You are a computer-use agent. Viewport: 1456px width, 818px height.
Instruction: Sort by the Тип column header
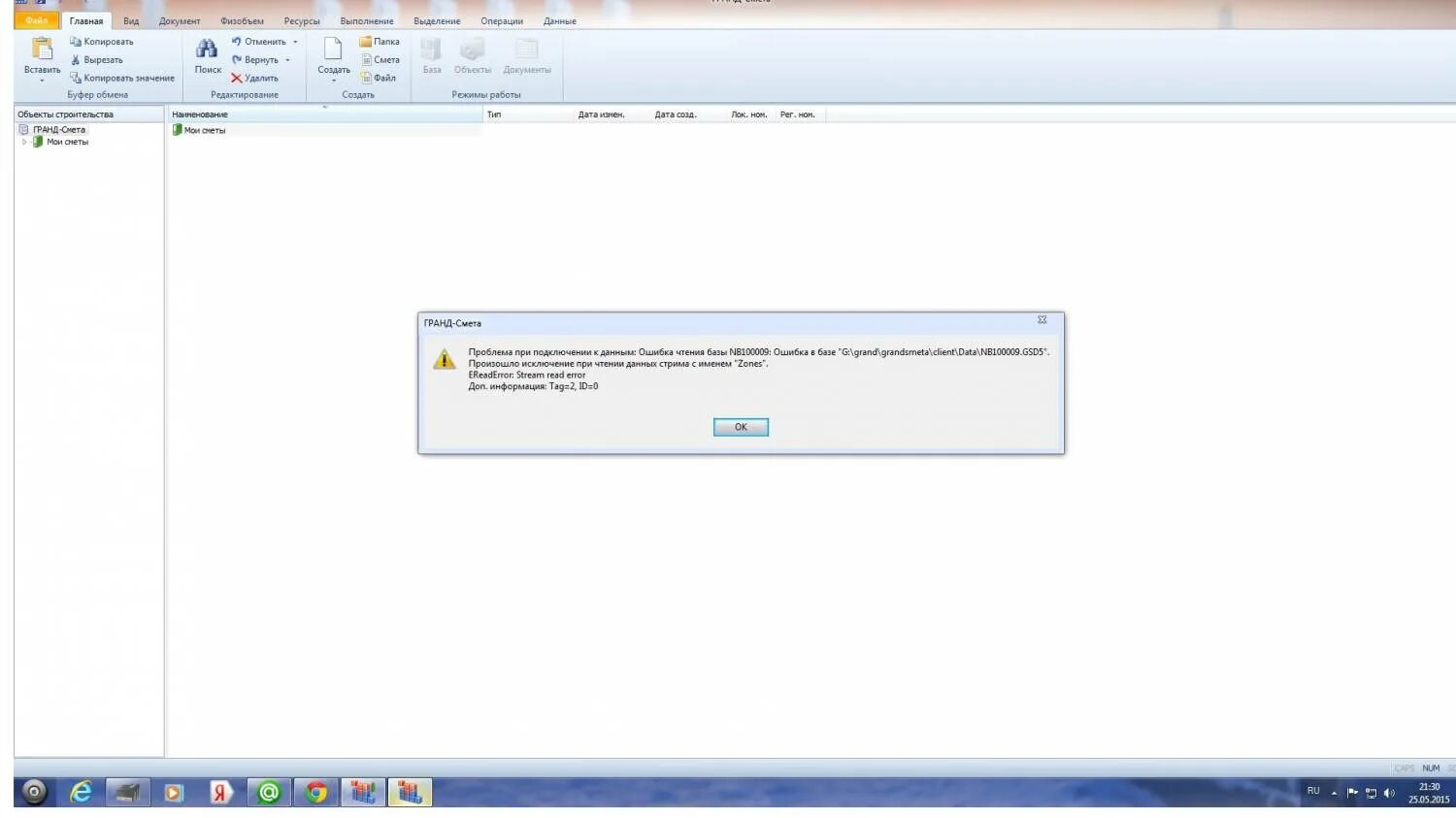point(529,115)
